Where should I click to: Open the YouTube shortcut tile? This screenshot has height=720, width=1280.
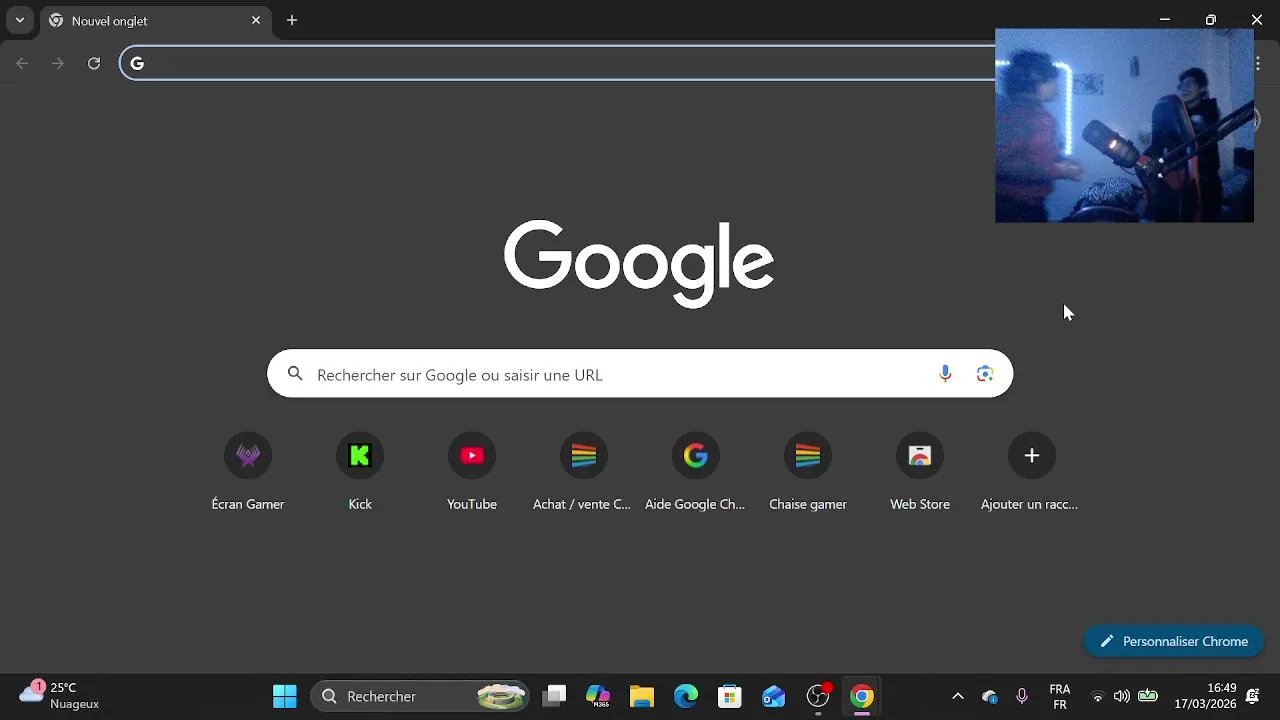pyautogui.click(x=472, y=472)
